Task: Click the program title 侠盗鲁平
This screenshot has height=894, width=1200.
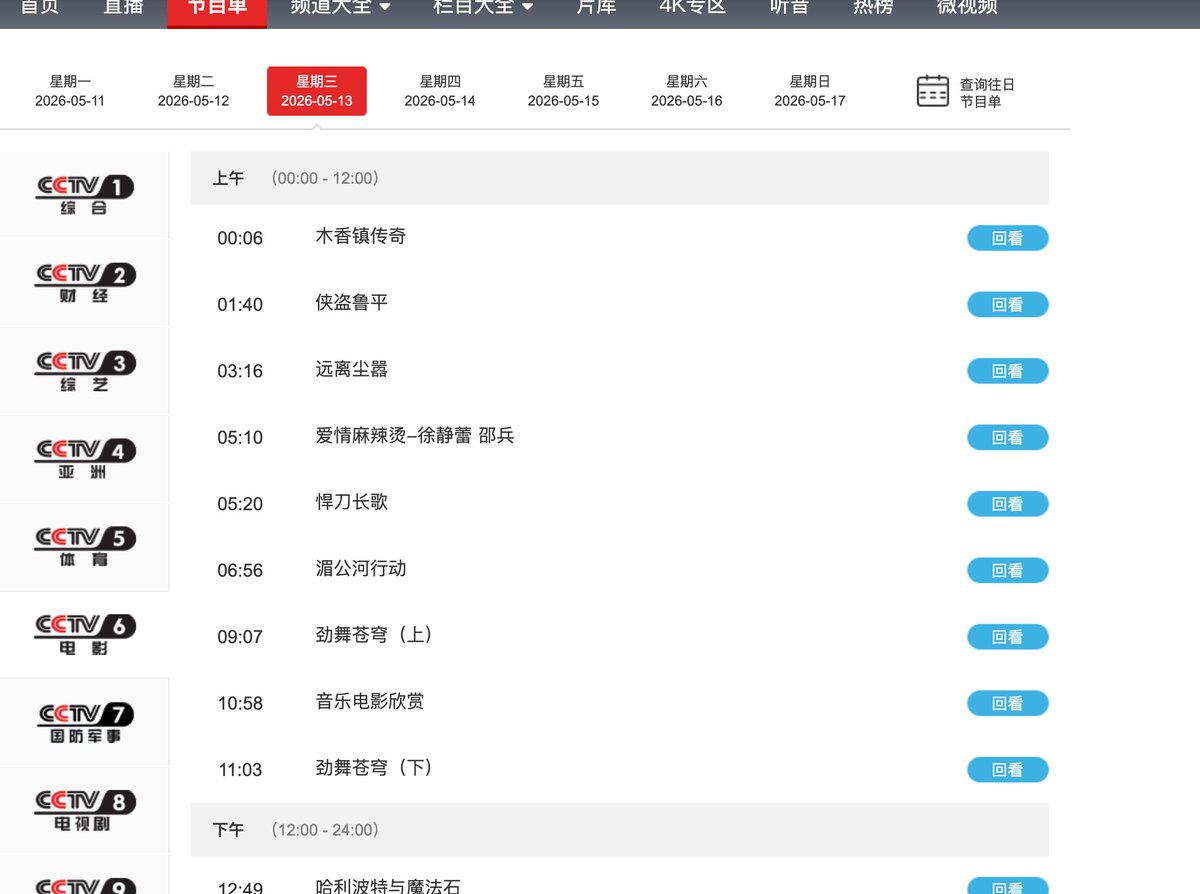Action: pyautogui.click(x=351, y=303)
